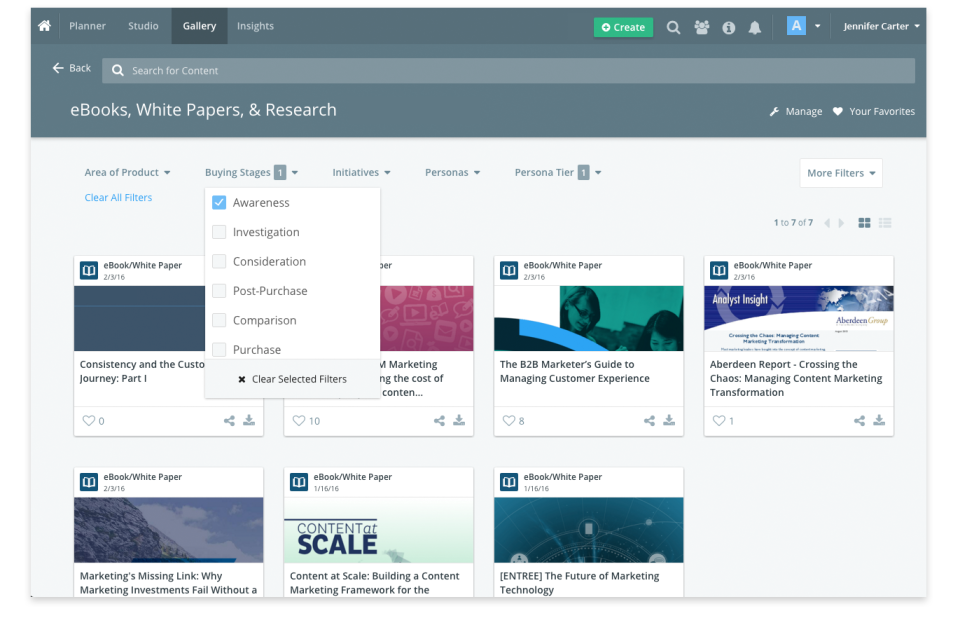Expand the Initiatives filter
The image size is (960, 618).
click(361, 173)
